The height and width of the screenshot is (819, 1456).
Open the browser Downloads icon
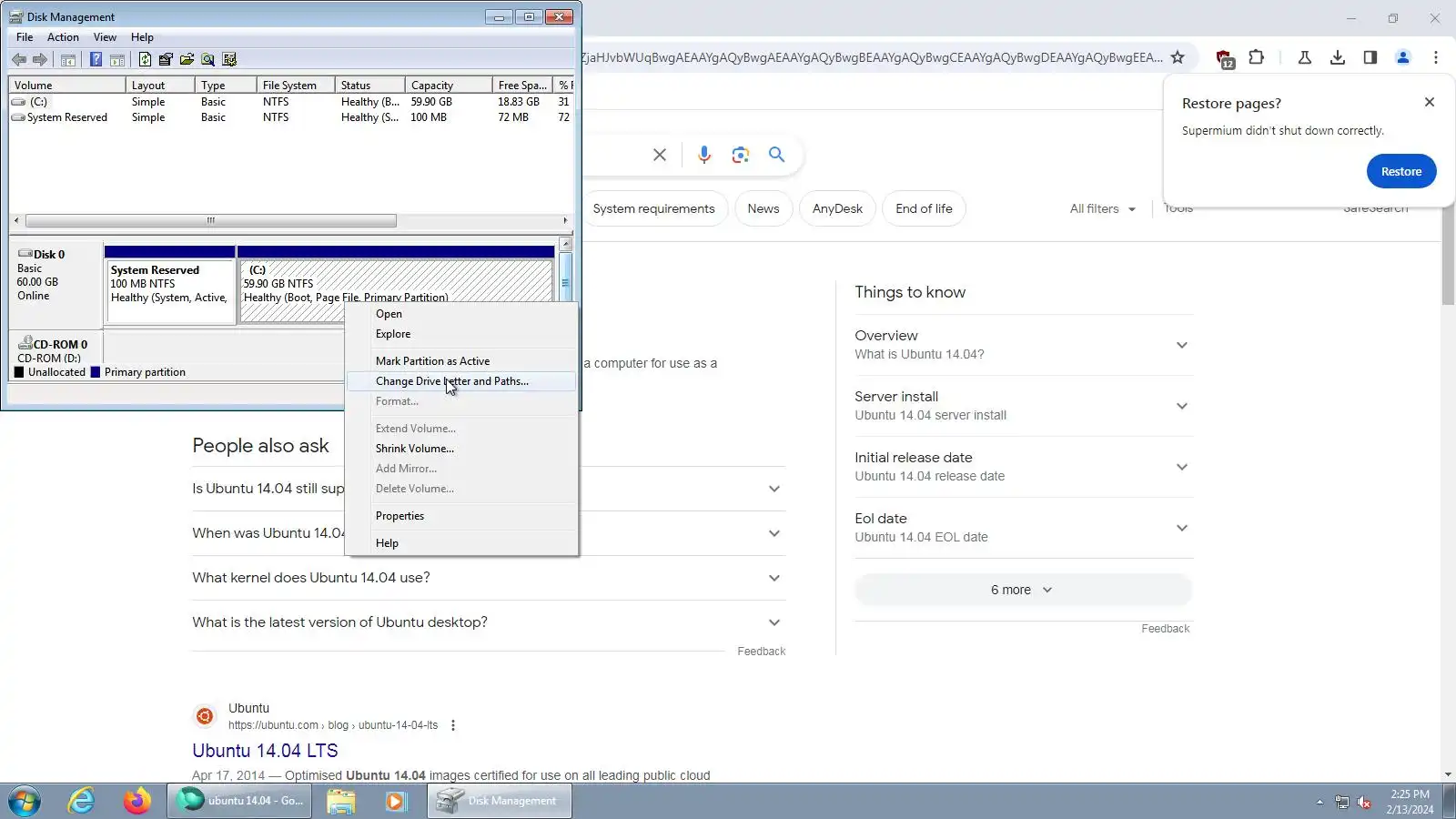coord(1337,57)
